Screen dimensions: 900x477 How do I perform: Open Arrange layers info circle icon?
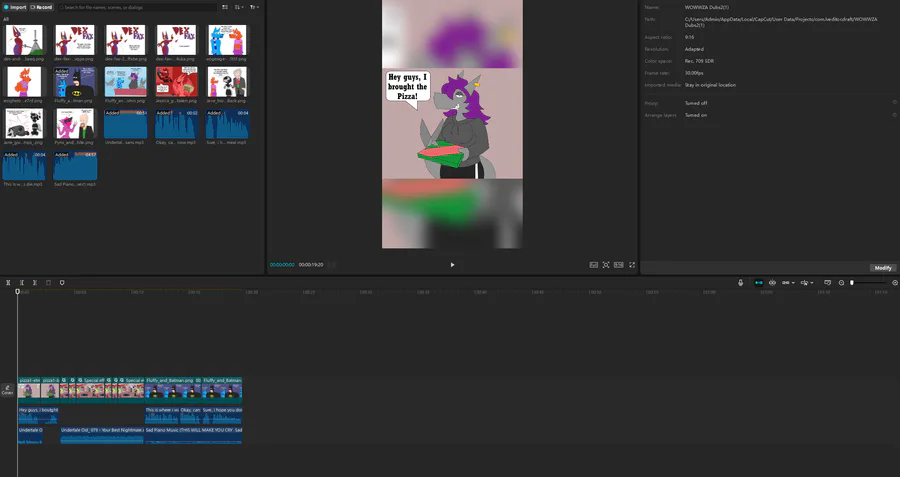click(x=894, y=115)
